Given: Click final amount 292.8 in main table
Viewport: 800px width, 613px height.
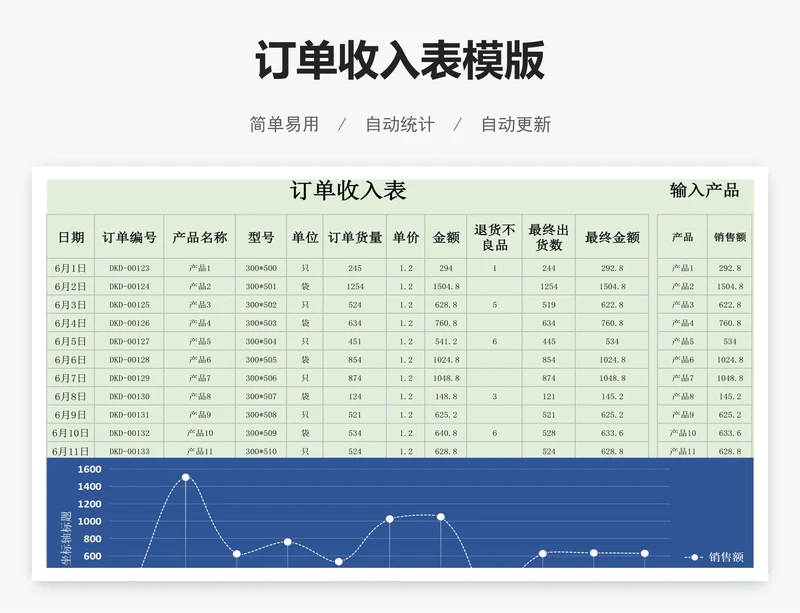Looking at the screenshot, I should [x=612, y=268].
